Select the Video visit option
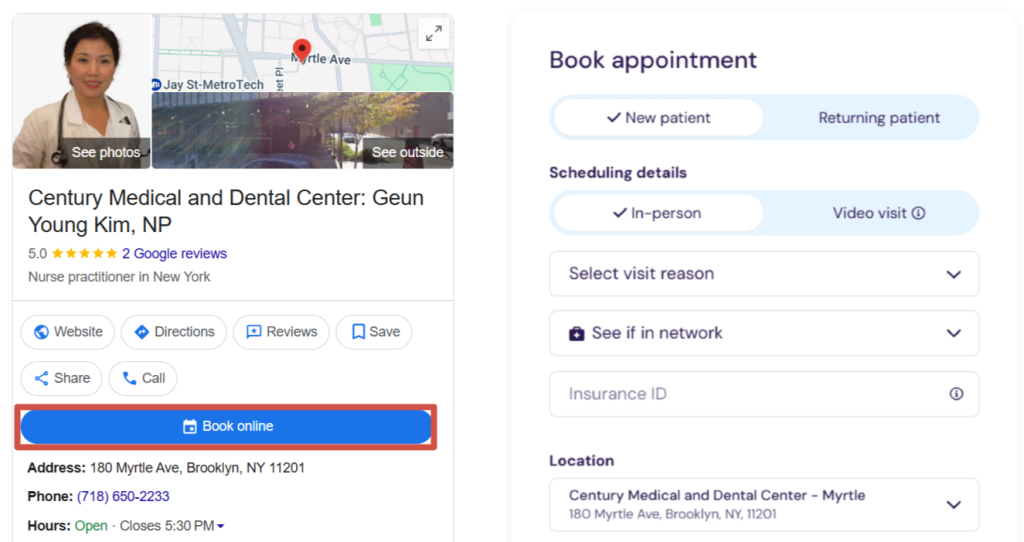 (x=869, y=213)
